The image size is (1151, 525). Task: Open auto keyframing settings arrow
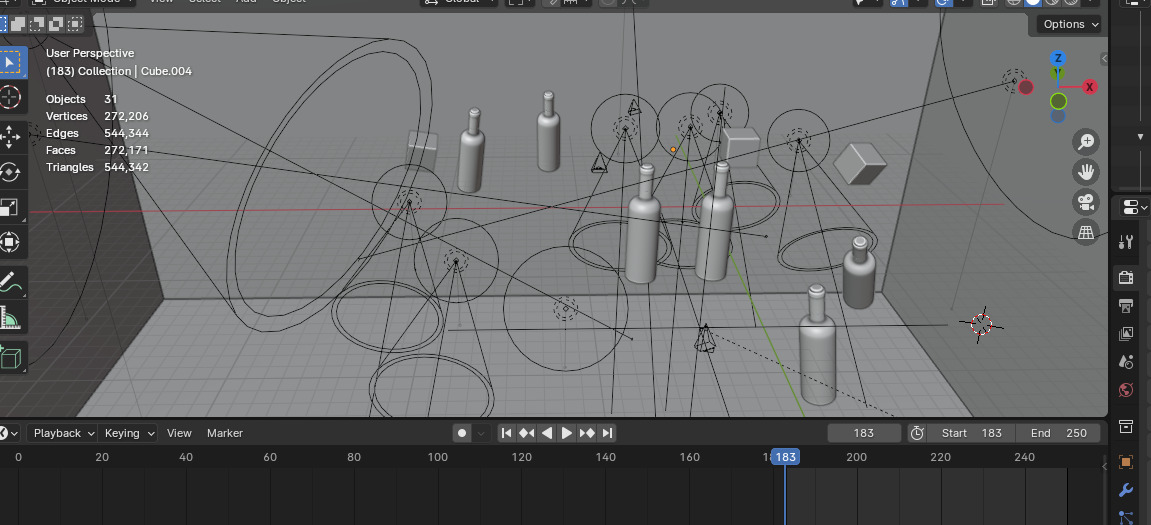(x=482, y=433)
